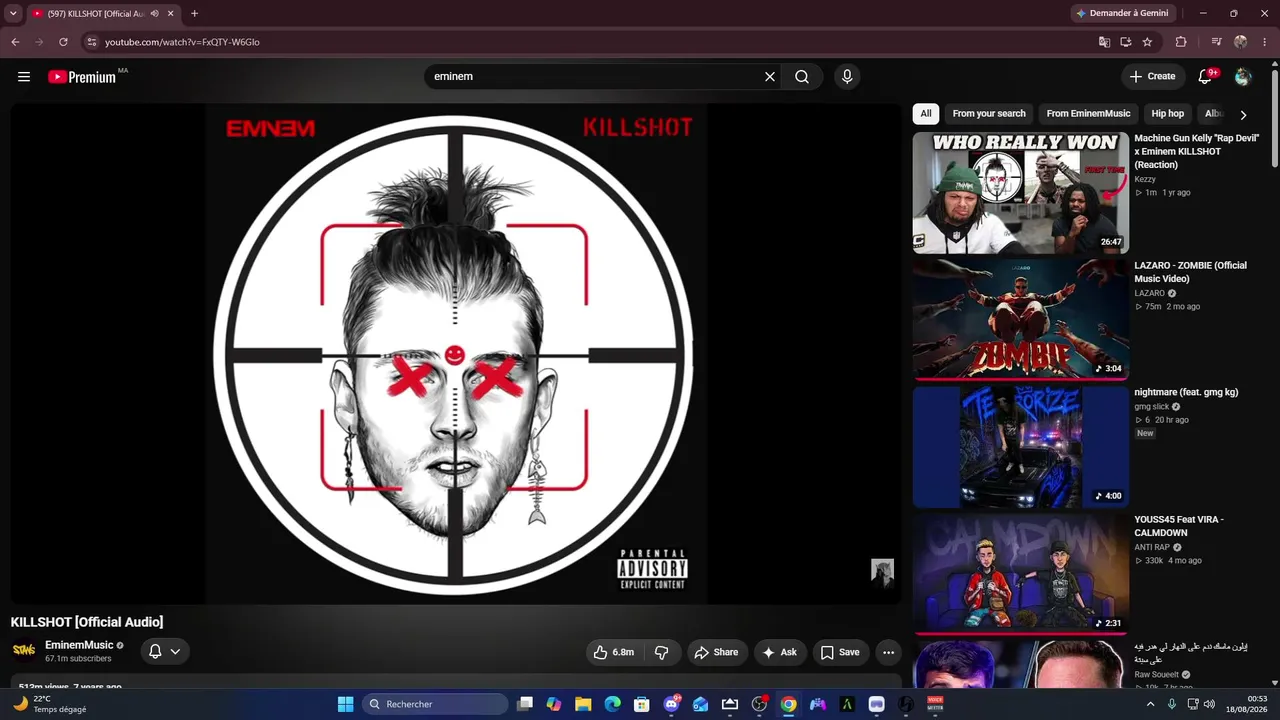Like the KILLSHOT video

pyautogui.click(x=614, y=652)
